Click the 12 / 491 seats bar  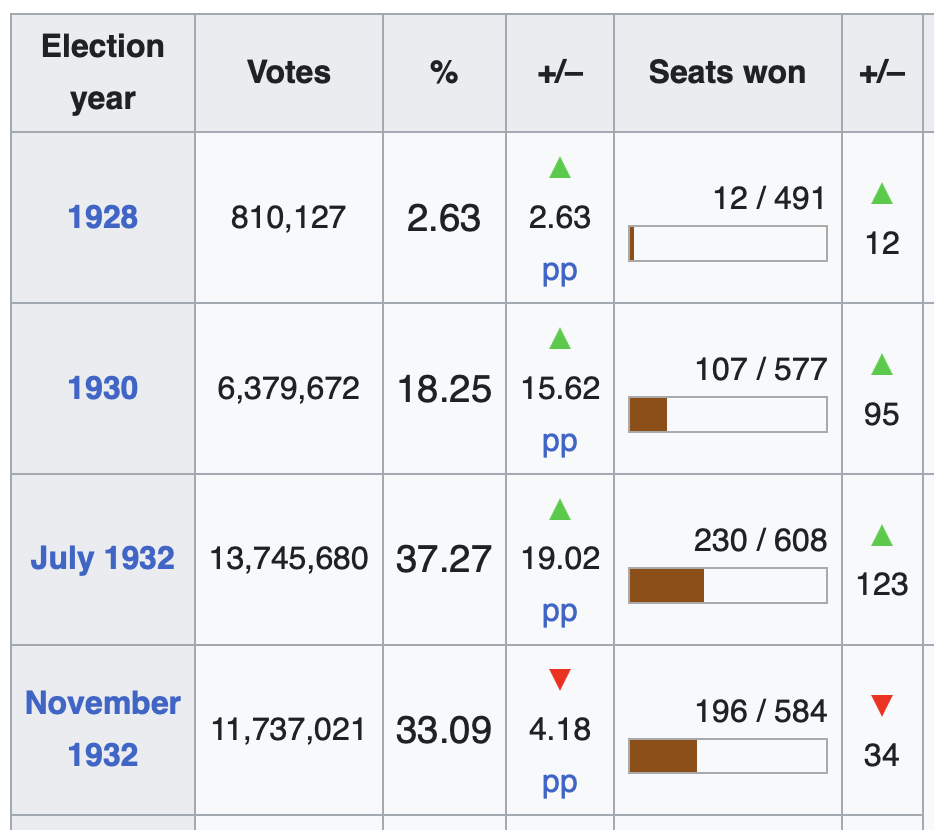(x=728, y=243)
